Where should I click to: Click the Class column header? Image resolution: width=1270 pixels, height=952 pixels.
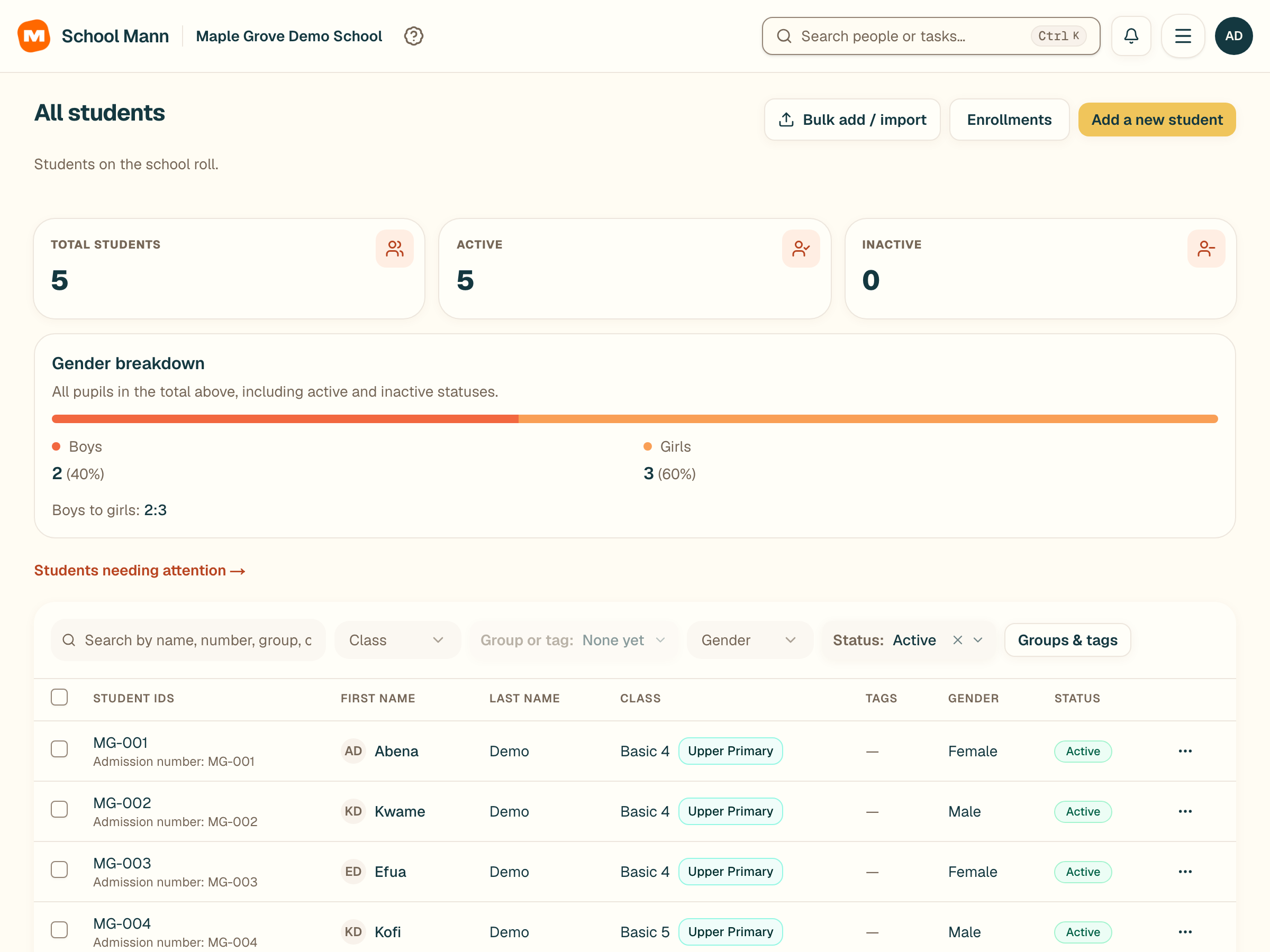(x=640, y=698)
